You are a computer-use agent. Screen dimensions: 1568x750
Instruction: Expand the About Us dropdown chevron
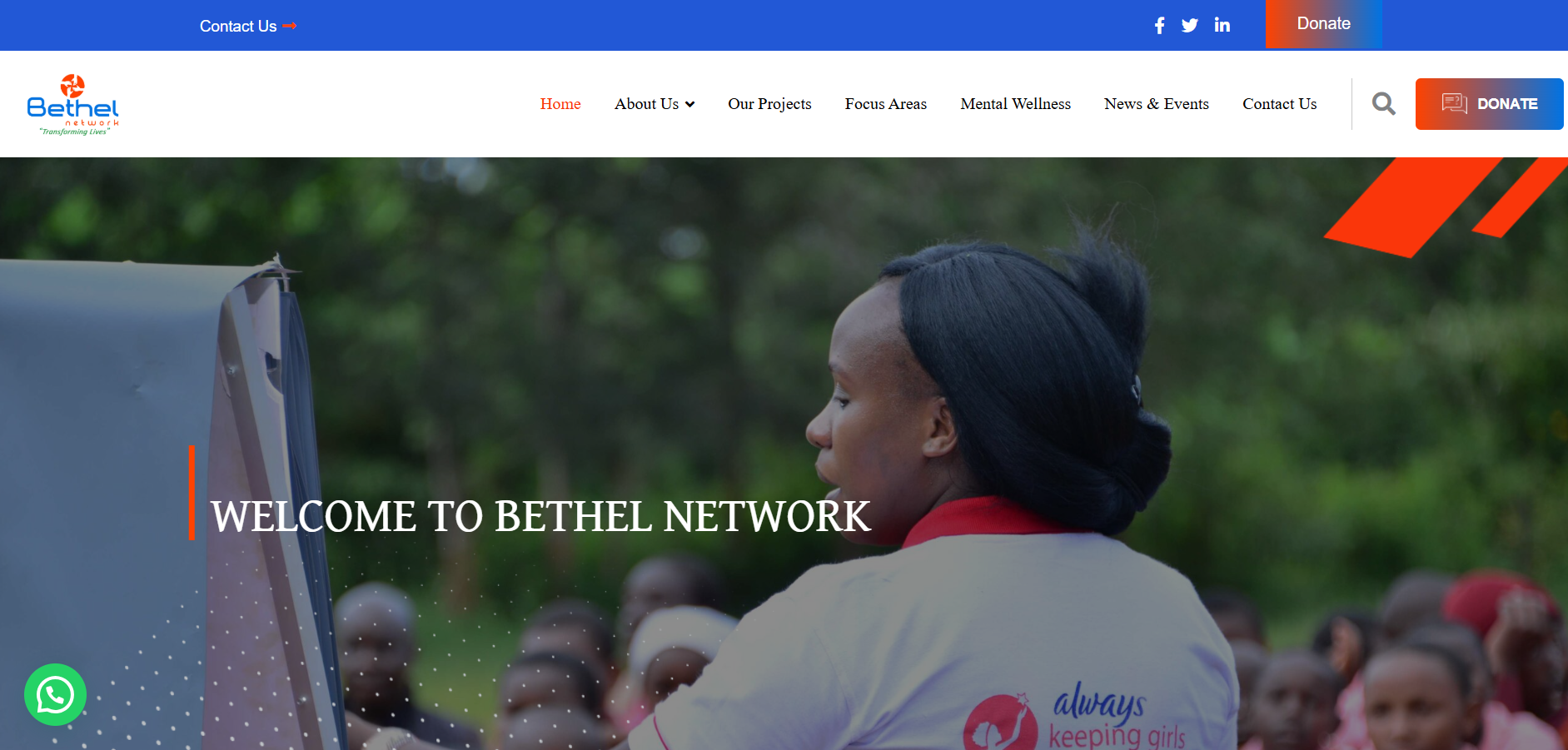click(689, 104)
